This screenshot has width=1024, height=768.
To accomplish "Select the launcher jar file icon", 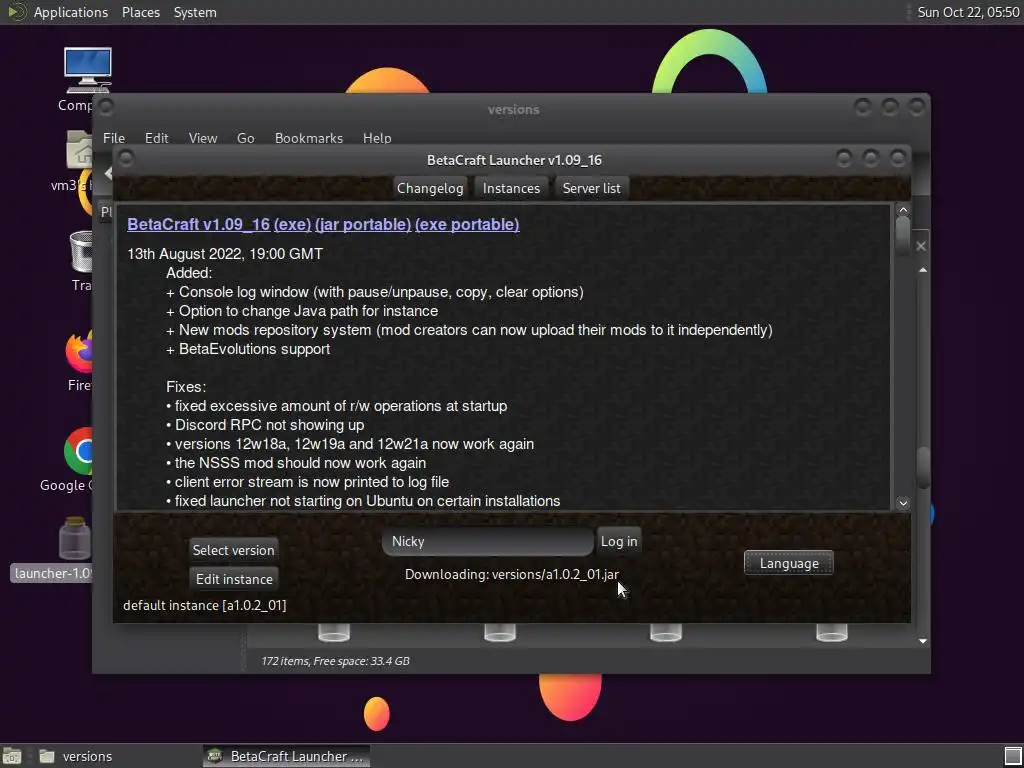I will coord(74,539).
